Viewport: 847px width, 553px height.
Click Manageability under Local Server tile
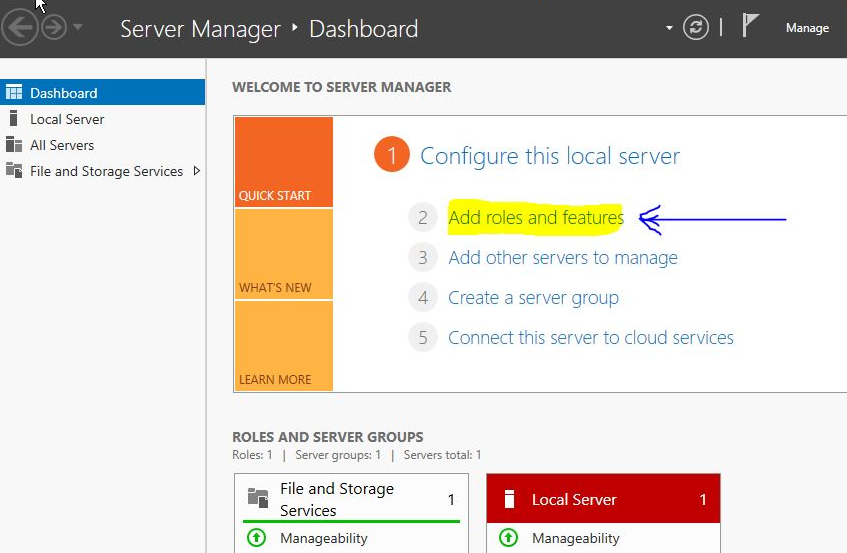[x=575, y=538]
